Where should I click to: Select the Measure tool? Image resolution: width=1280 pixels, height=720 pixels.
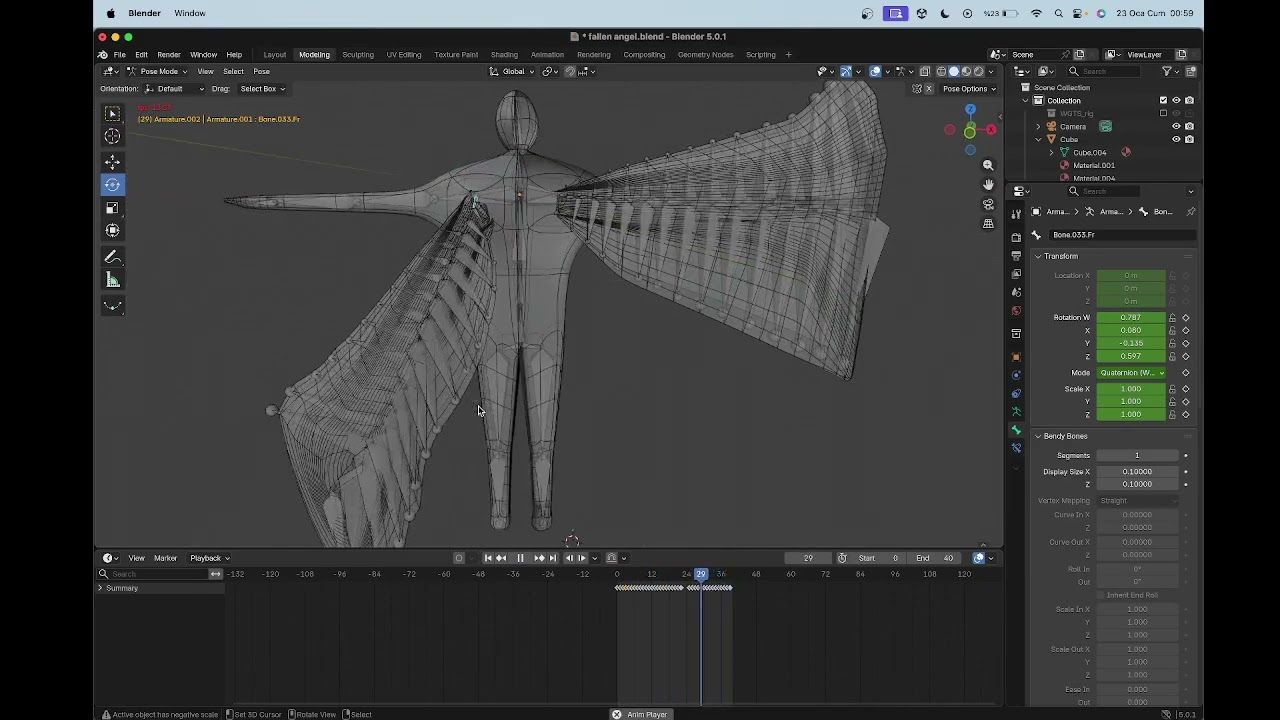112,281
